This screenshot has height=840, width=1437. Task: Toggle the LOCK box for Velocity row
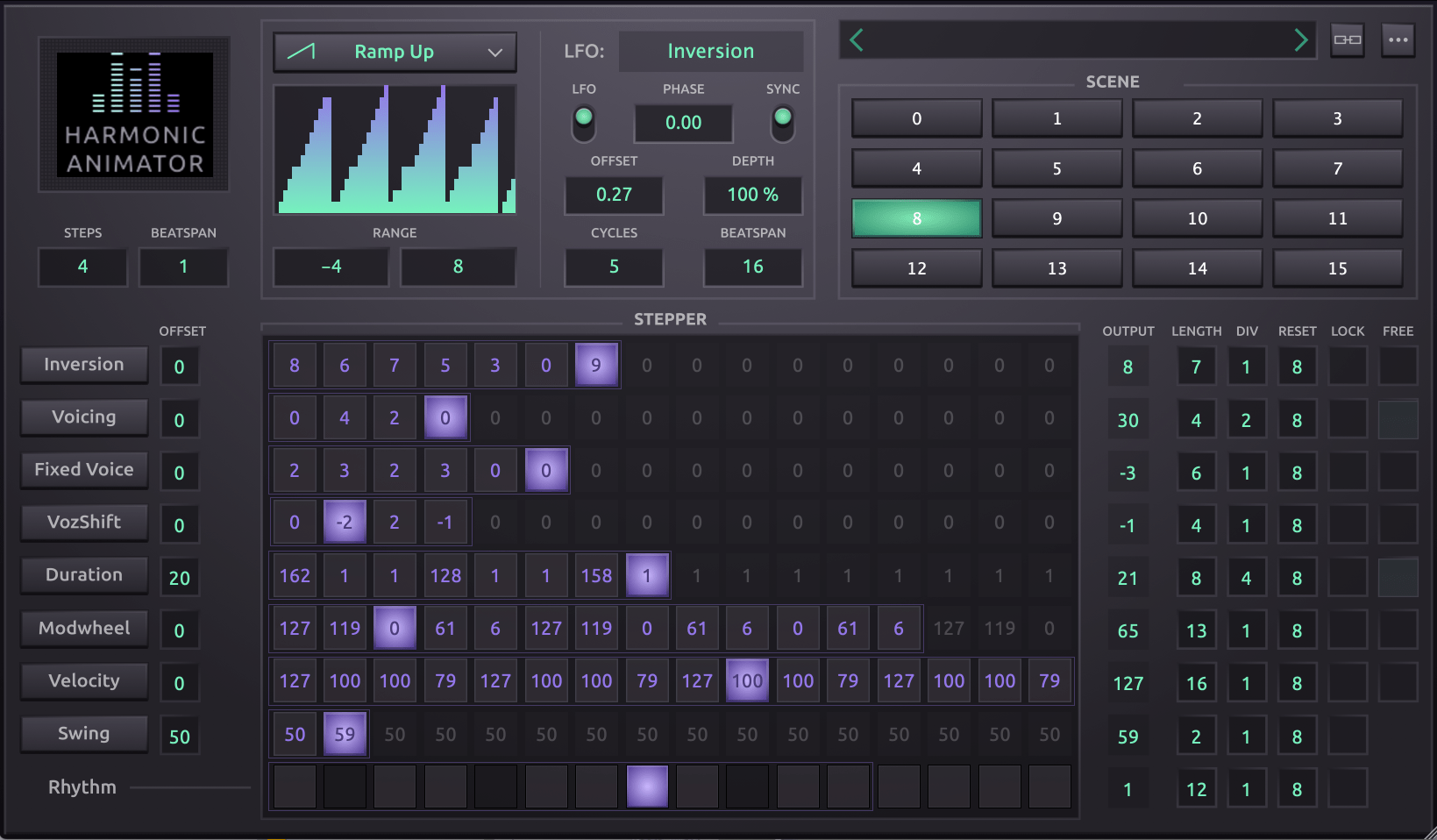1348,683
